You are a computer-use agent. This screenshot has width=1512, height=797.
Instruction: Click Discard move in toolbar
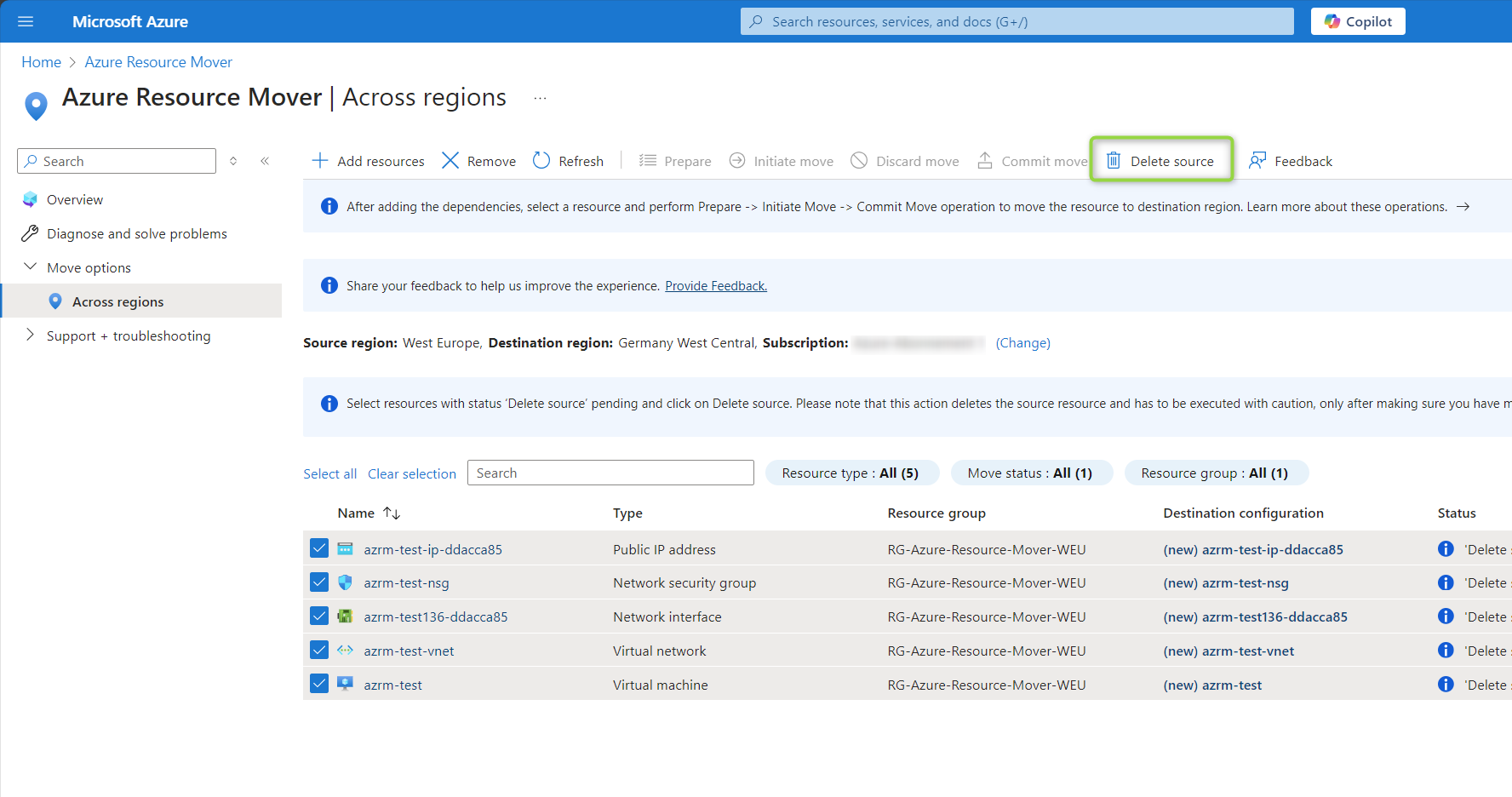905,161
